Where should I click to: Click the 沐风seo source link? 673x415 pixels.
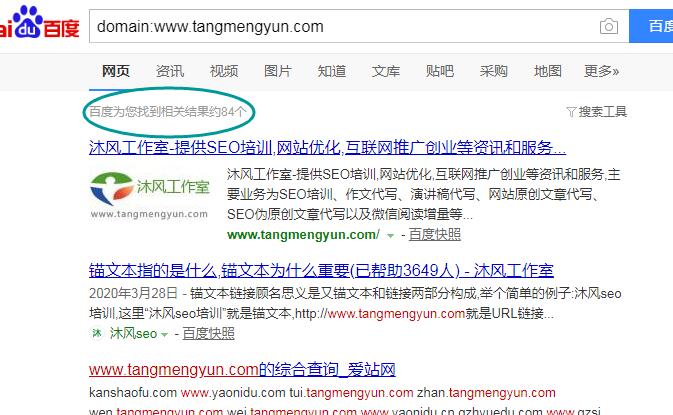tap(133, 333)
